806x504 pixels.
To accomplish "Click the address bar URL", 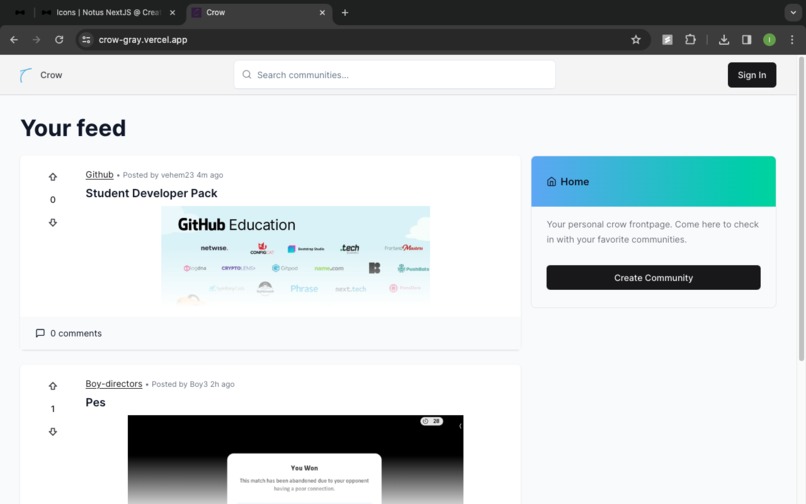I will click(x=143, y=40).
